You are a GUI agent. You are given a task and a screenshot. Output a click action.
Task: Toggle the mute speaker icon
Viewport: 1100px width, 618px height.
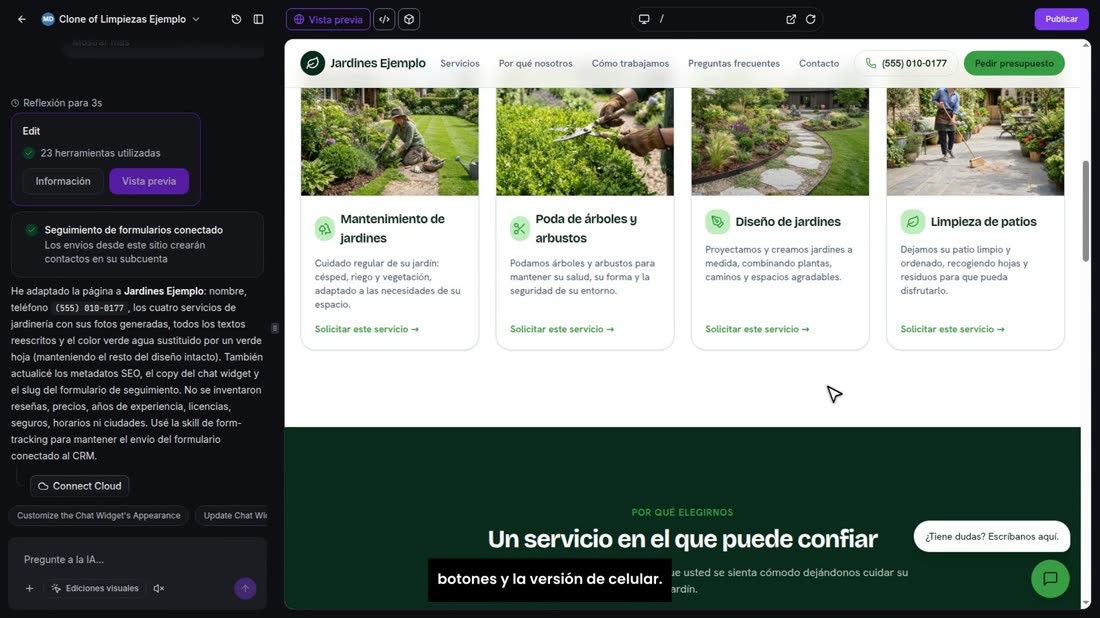(x=159, y=589)
